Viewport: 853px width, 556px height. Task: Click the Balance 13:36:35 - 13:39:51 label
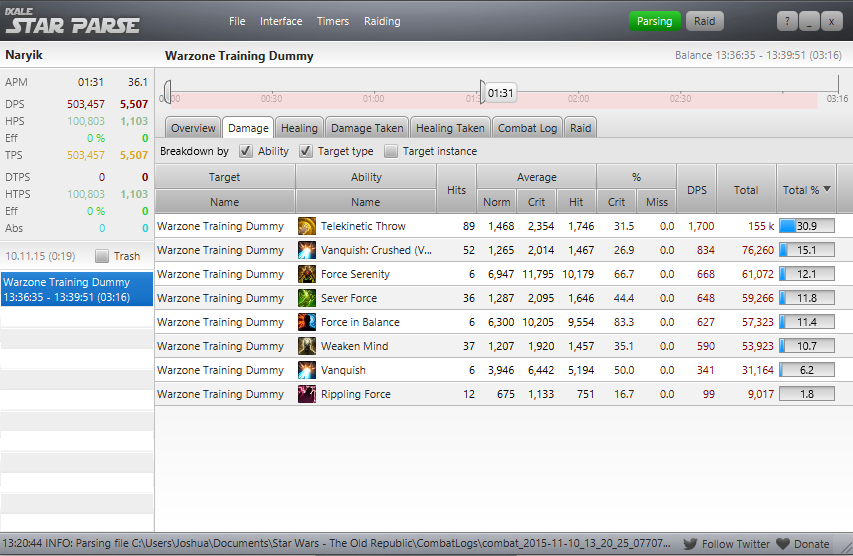pyautogui.click(x=758, y=55)
